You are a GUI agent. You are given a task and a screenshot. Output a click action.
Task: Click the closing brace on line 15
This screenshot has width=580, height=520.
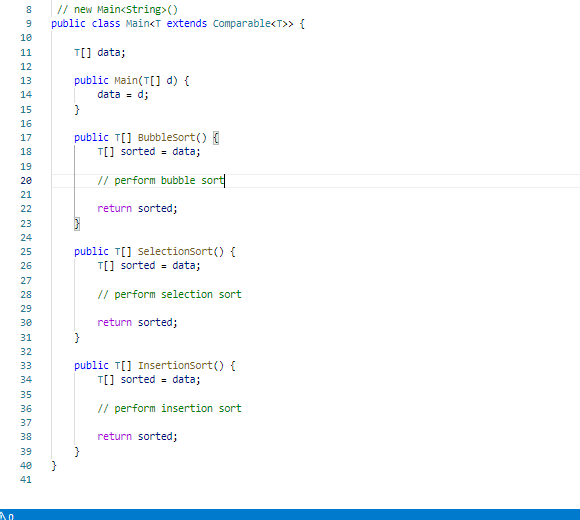pyautogui.click(x=77, y=109)
